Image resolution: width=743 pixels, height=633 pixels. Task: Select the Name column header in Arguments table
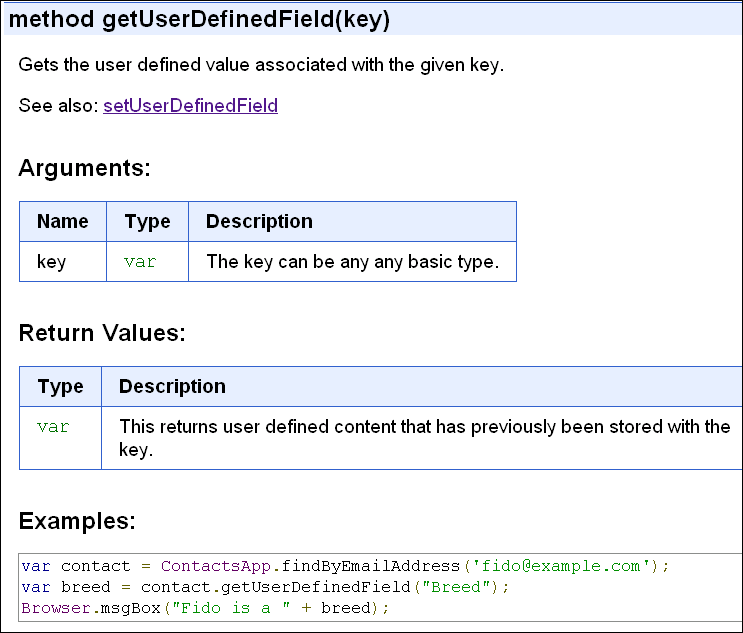(x=63, y=221)
